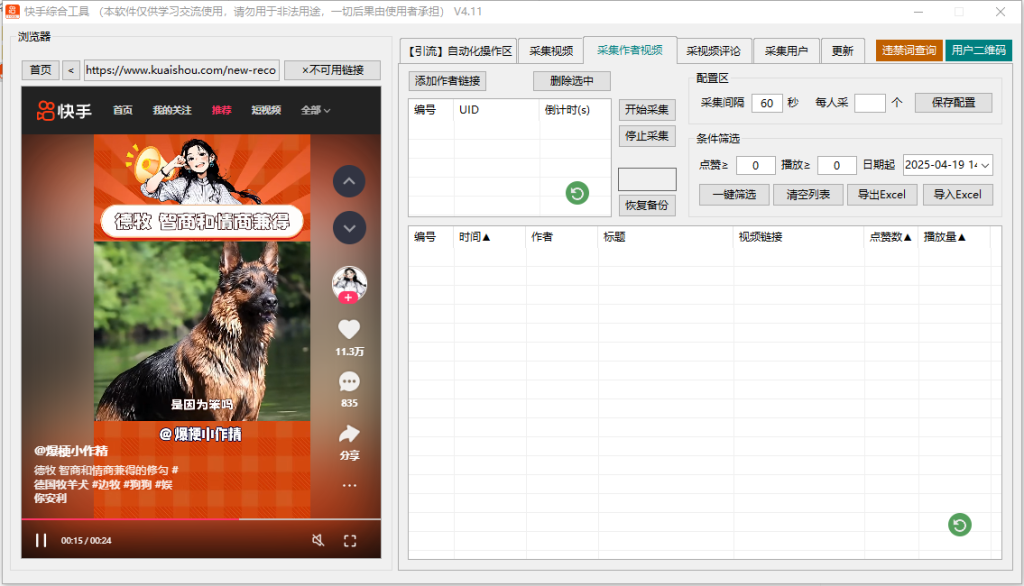Sort results by 点赞数 column header

pyautogui.click(x=889, y=237)
